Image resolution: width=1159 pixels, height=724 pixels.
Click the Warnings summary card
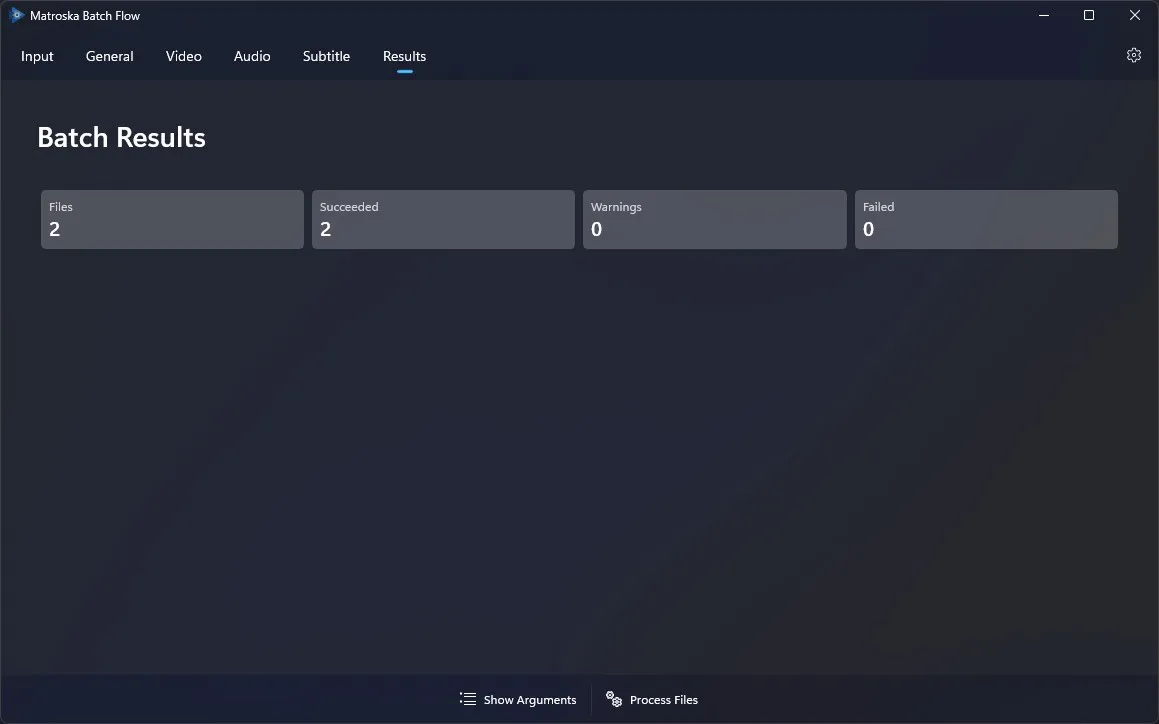coord(714,219)
